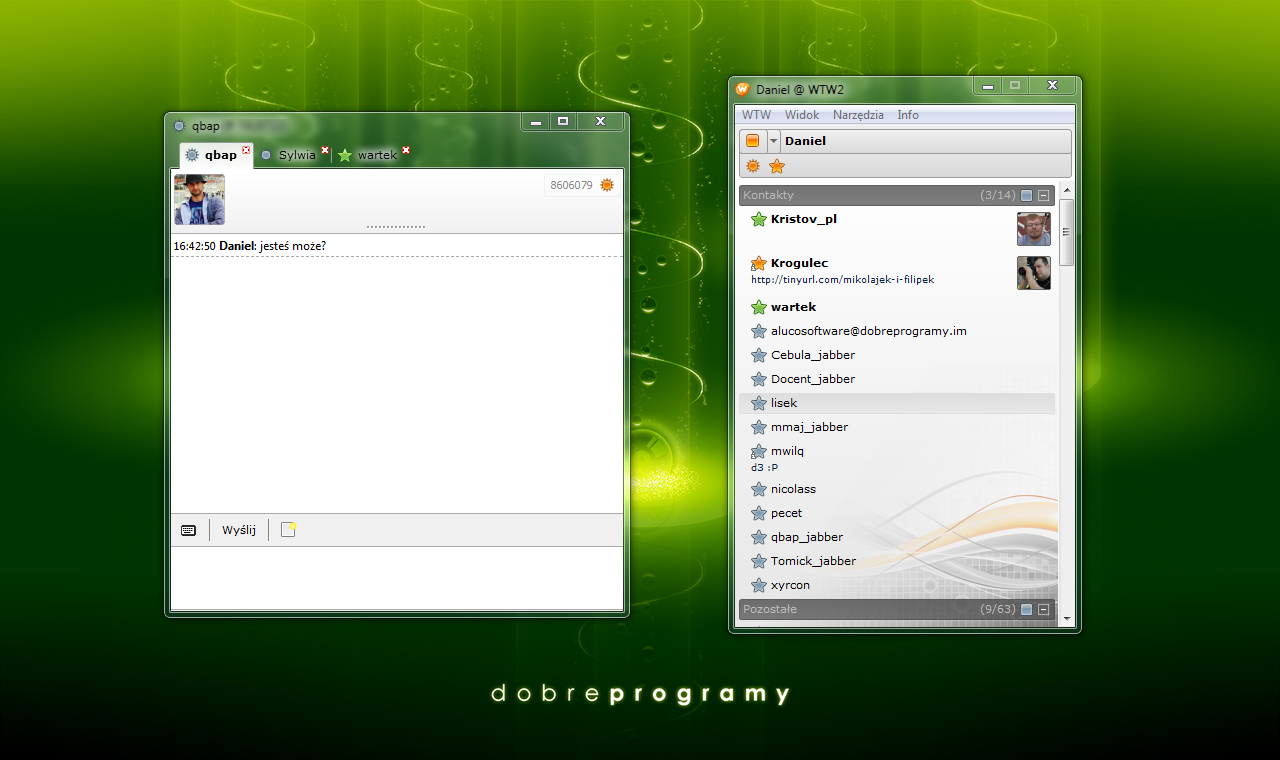Click the sun-shaped icon under Daniel's name
This screenshot has height=760, width=1280.
coord(753,166)
